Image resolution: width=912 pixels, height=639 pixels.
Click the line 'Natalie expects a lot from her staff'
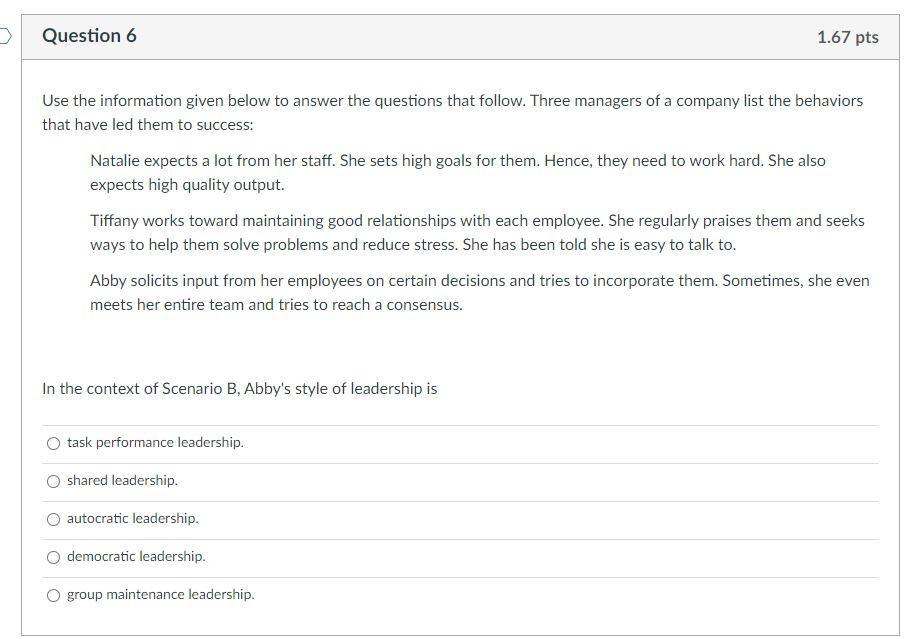[x=457, y=160]
